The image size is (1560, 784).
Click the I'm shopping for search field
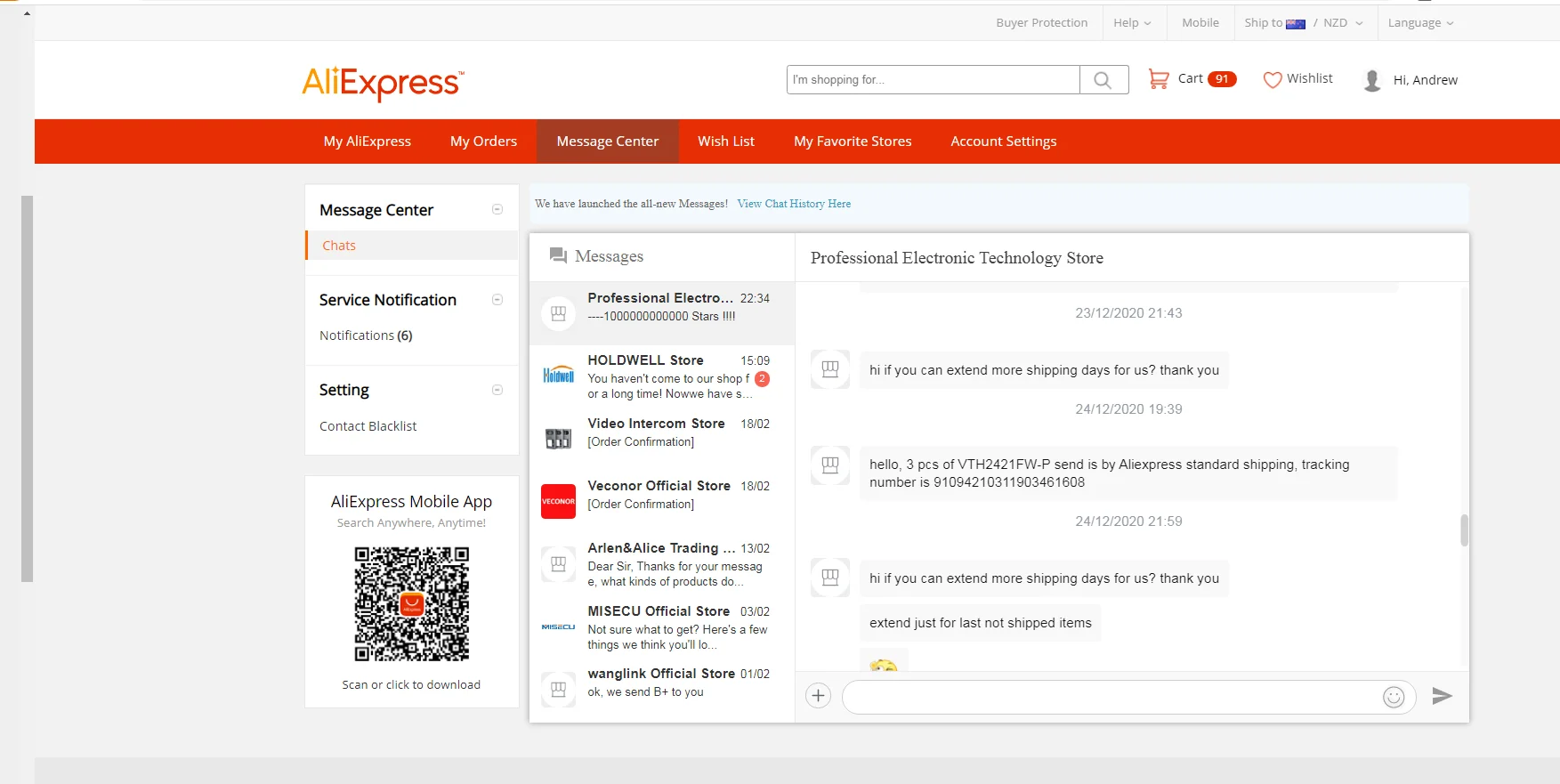[934, 80]
